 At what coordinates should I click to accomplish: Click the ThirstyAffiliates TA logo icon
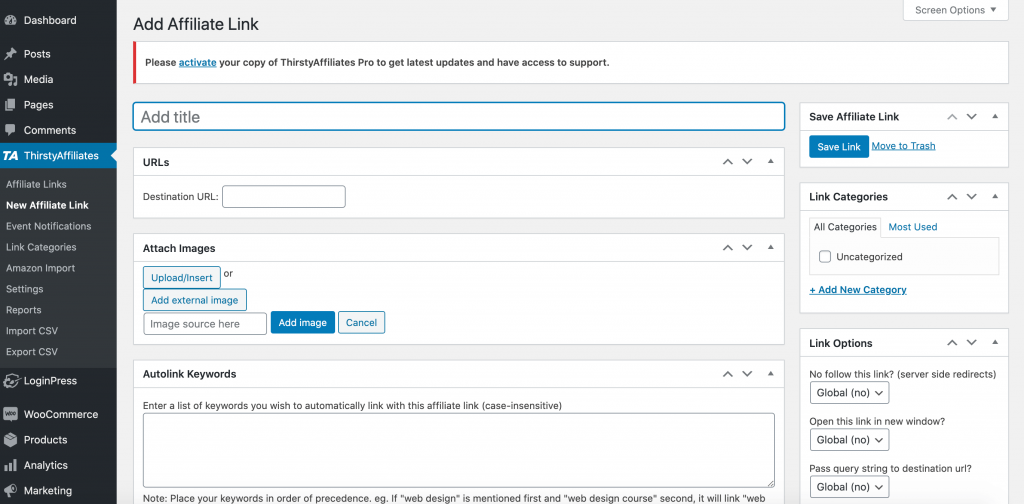pyautogui.click(x=10, y=156)
